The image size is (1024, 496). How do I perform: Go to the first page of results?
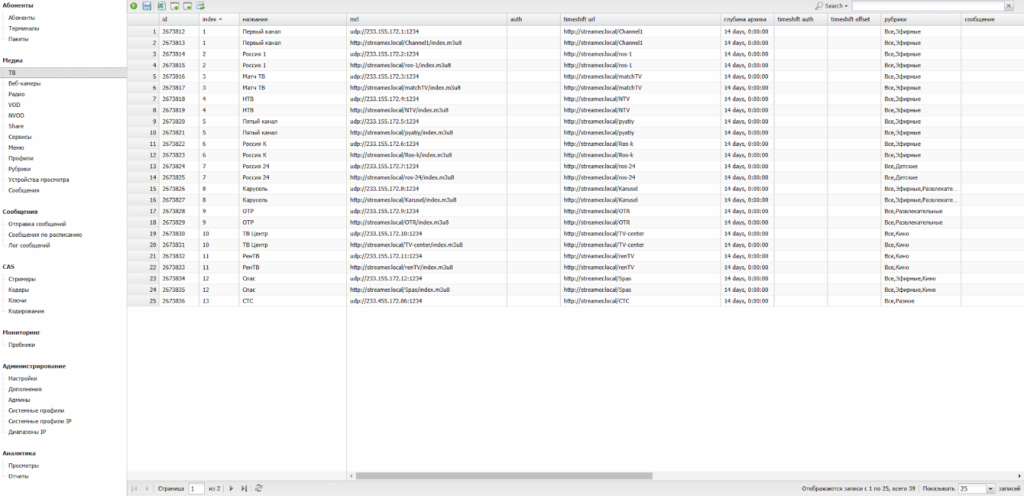coord(135,488)
